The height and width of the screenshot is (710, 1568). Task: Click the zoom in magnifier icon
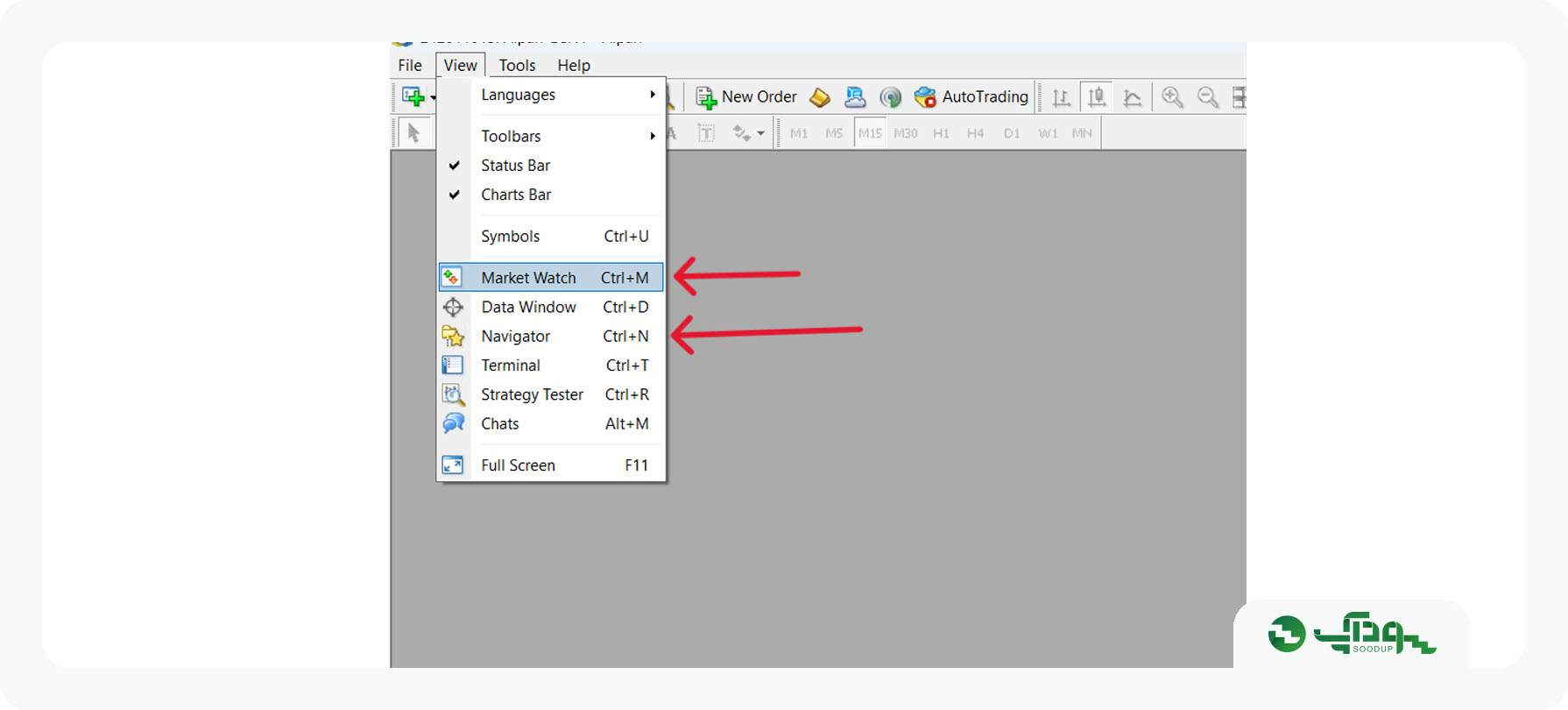(x=1172, y=97)
